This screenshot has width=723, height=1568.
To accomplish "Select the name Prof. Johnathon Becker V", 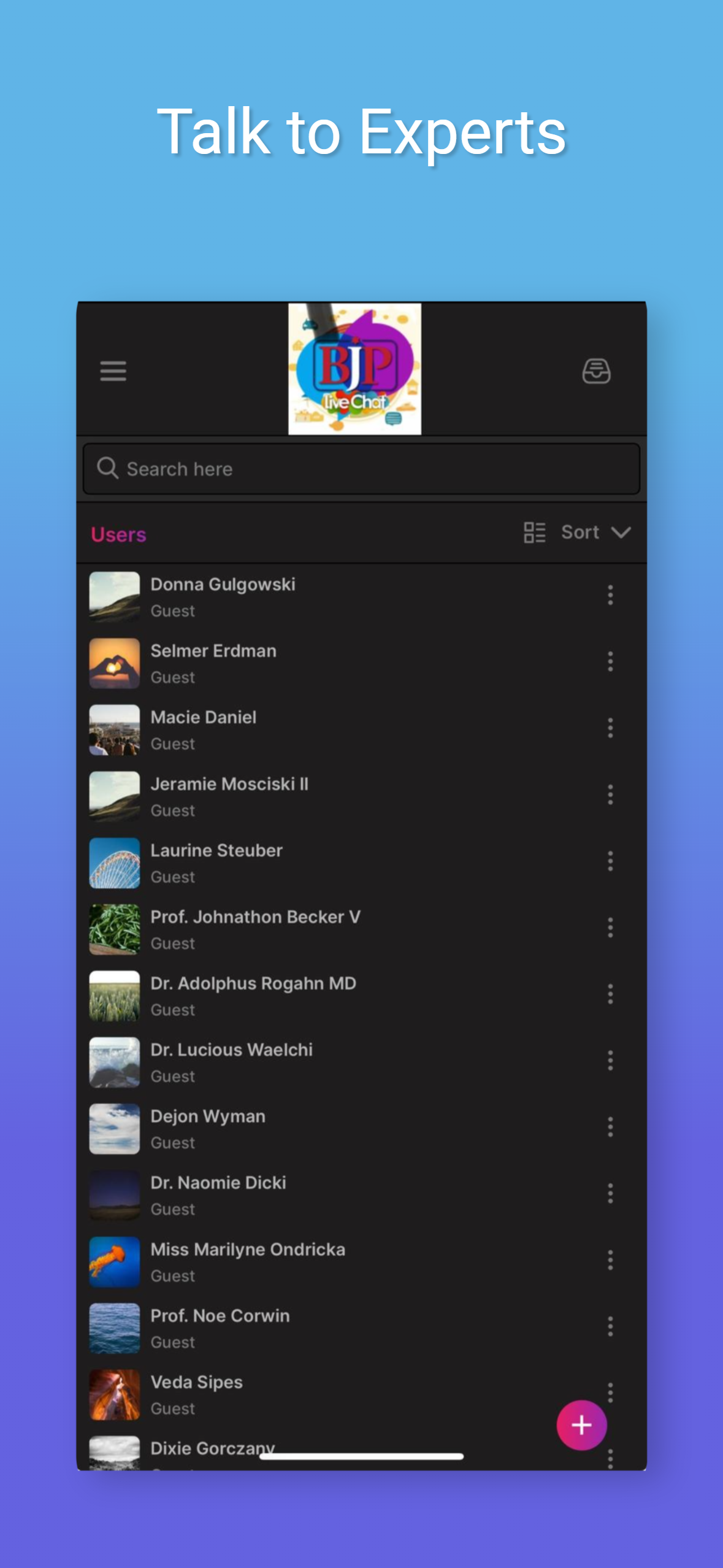I will click(x=256, y=917).
